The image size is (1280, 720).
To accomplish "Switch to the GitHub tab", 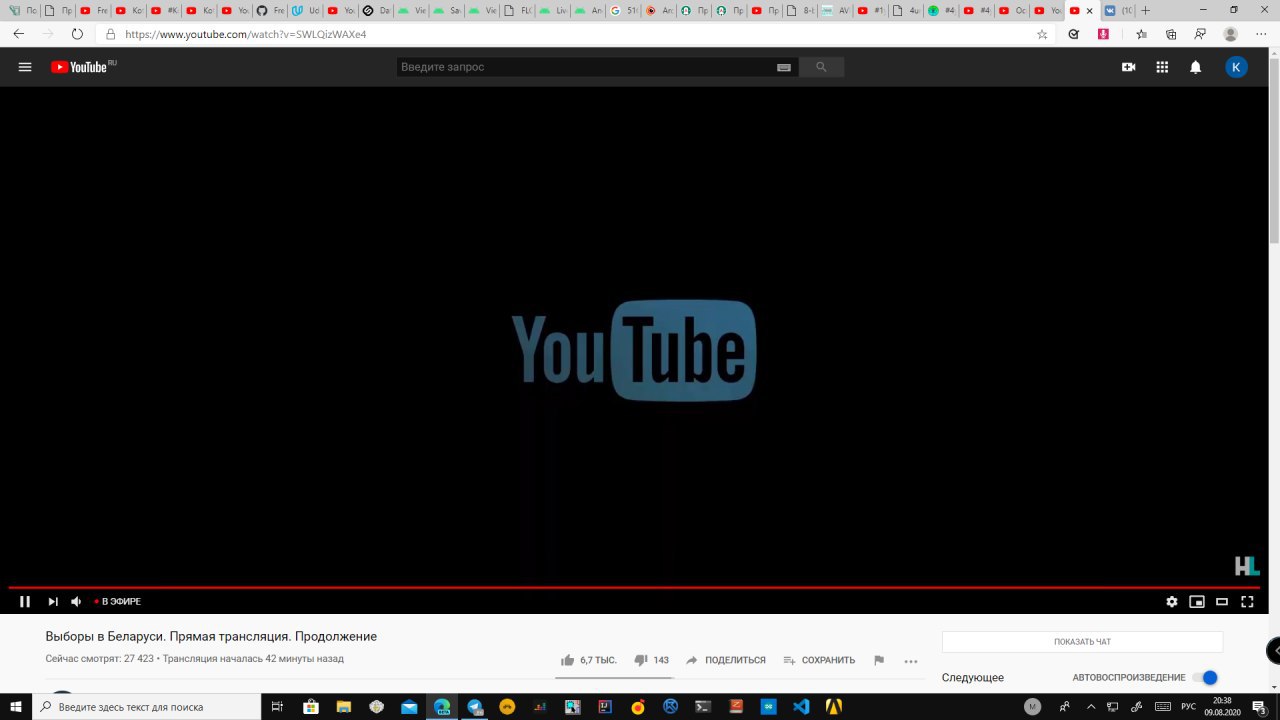I will tap(270, 10).
